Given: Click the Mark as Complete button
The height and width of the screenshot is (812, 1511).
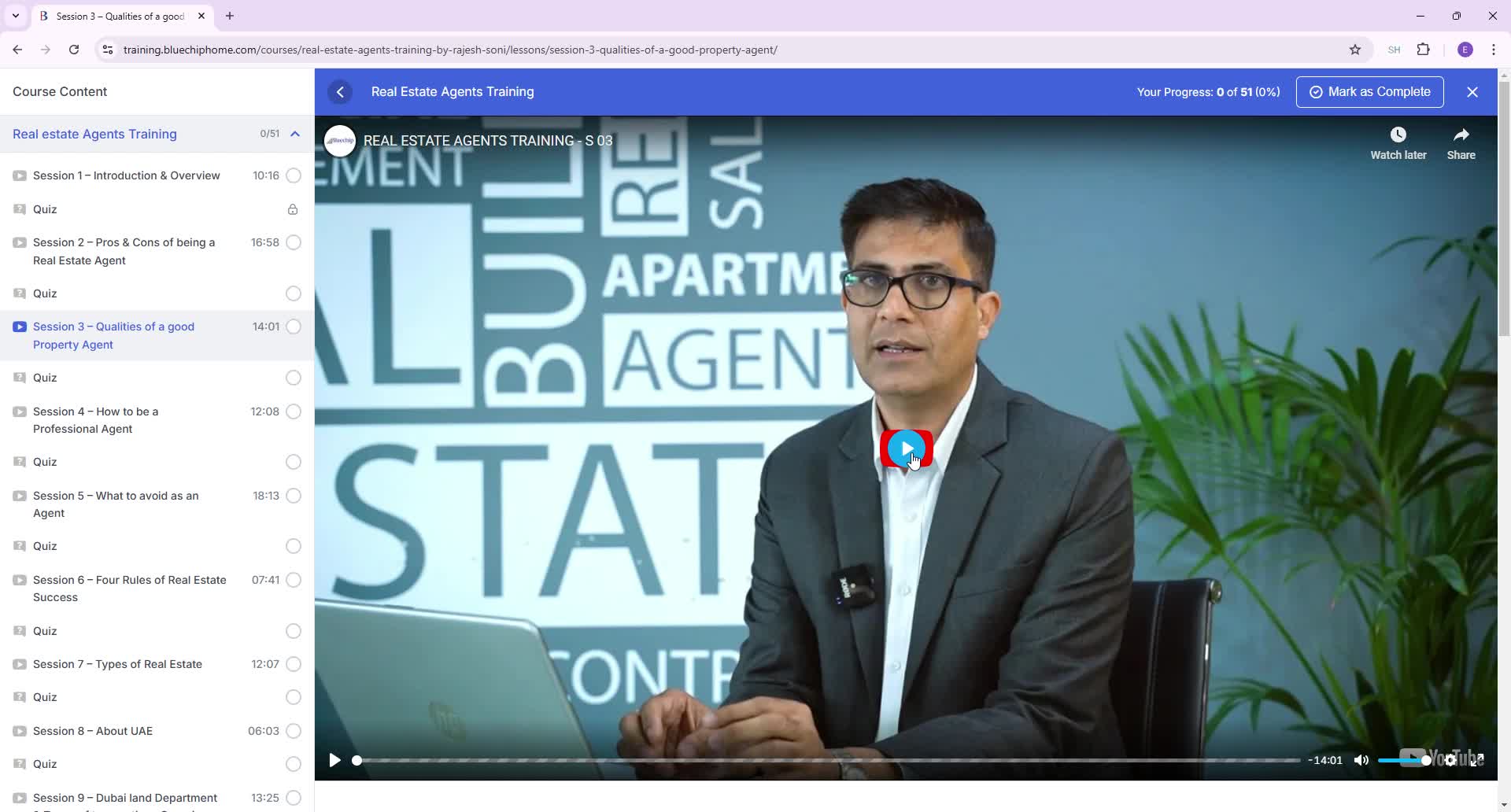Looking at the screenshot, I should tap(1369, 91).
